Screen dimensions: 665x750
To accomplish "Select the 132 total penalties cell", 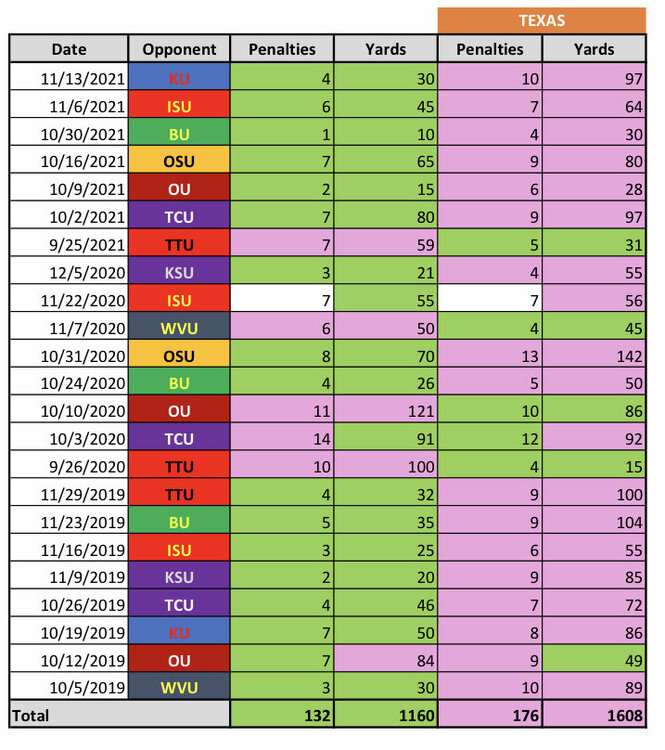I will (281, 715).
